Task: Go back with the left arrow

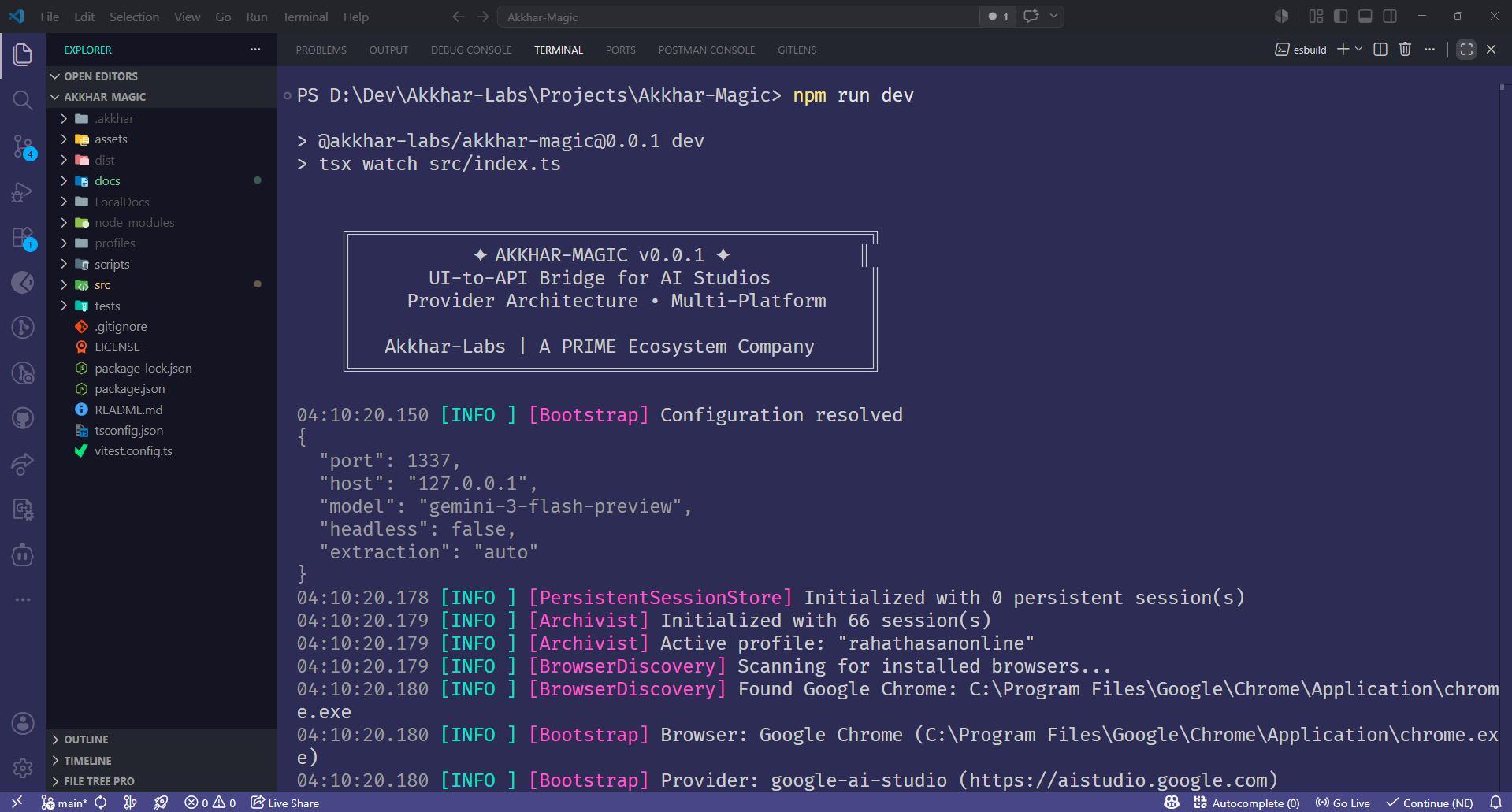Action: pos(459,17)
